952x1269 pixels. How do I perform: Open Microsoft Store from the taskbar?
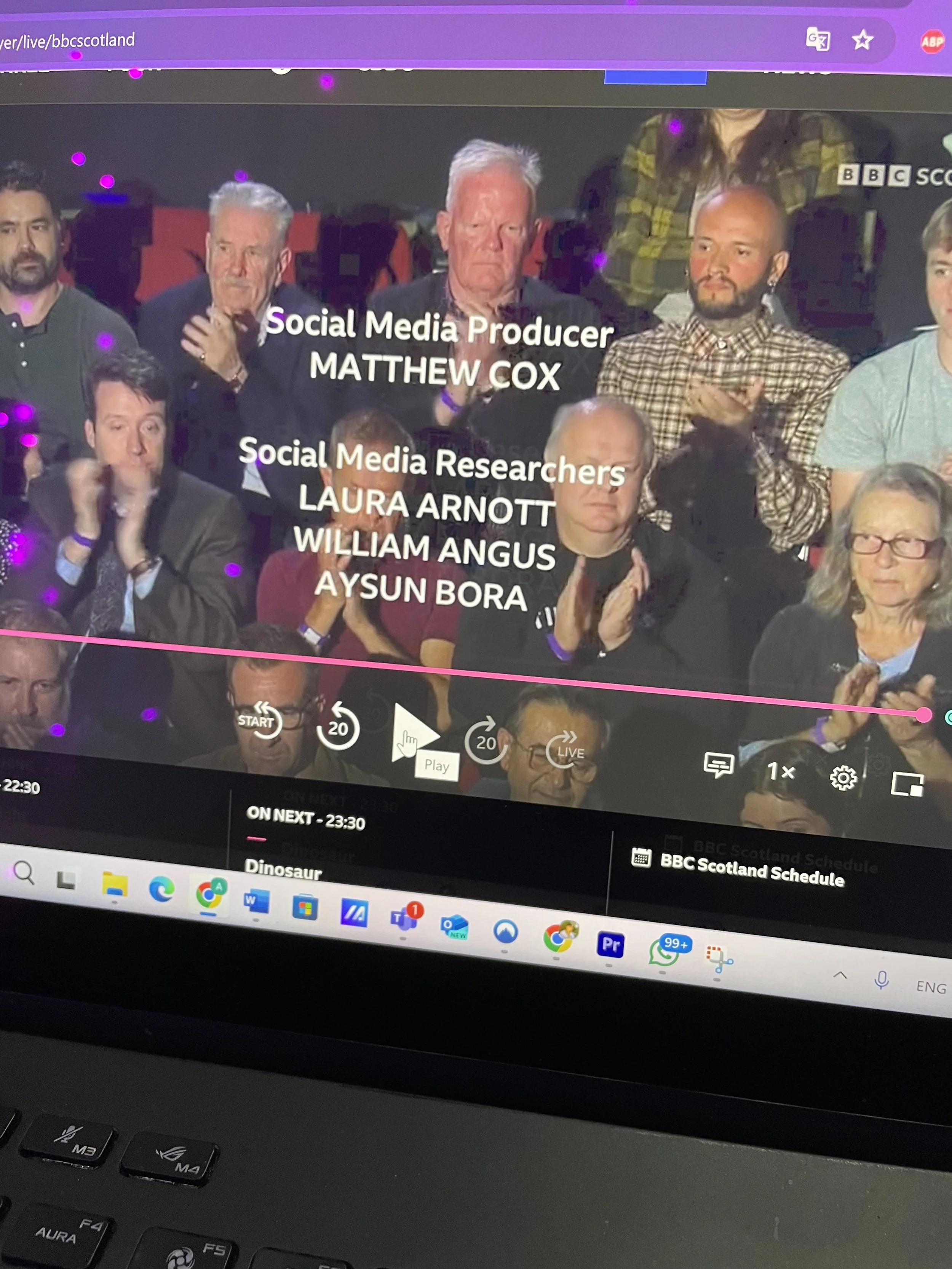(x=305, y=907)
